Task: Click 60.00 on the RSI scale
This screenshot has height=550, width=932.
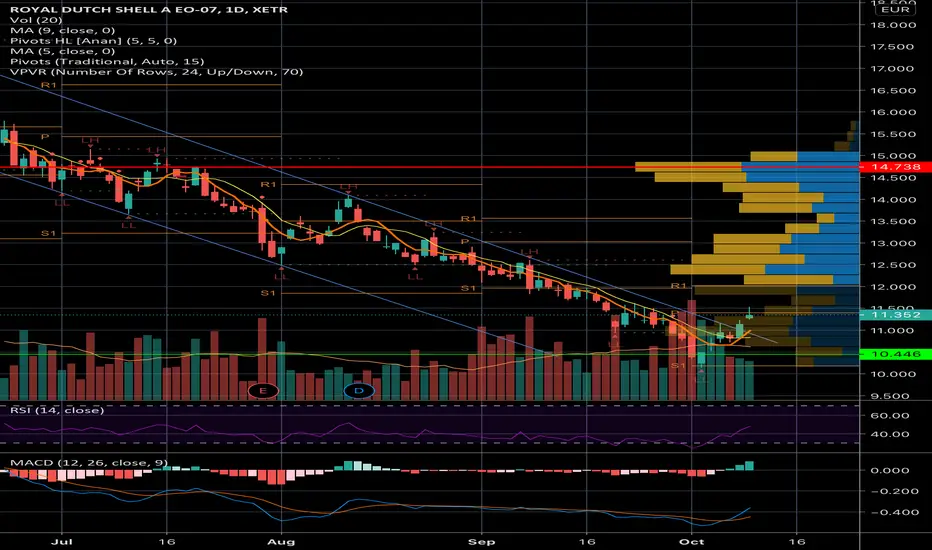Action: tap(890, 416)
